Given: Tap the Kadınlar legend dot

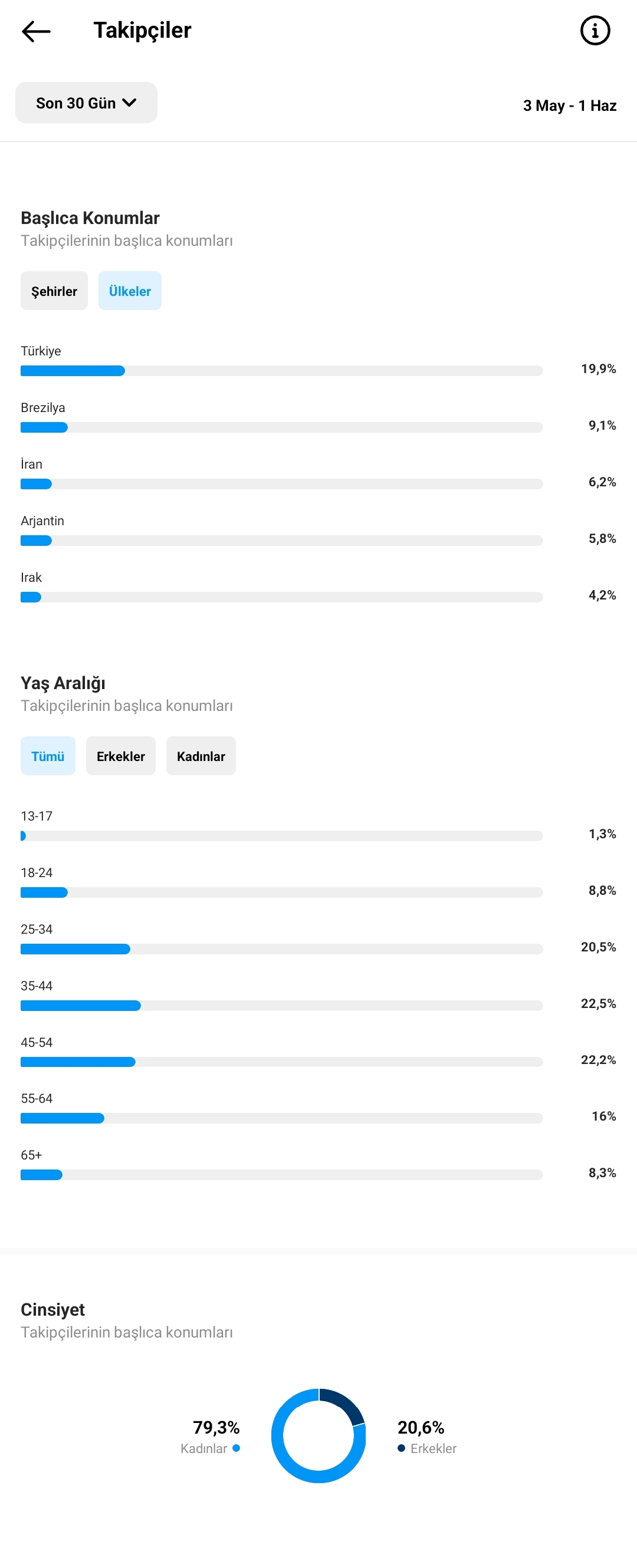Looking at the screenshot, I should point(237,1448).
